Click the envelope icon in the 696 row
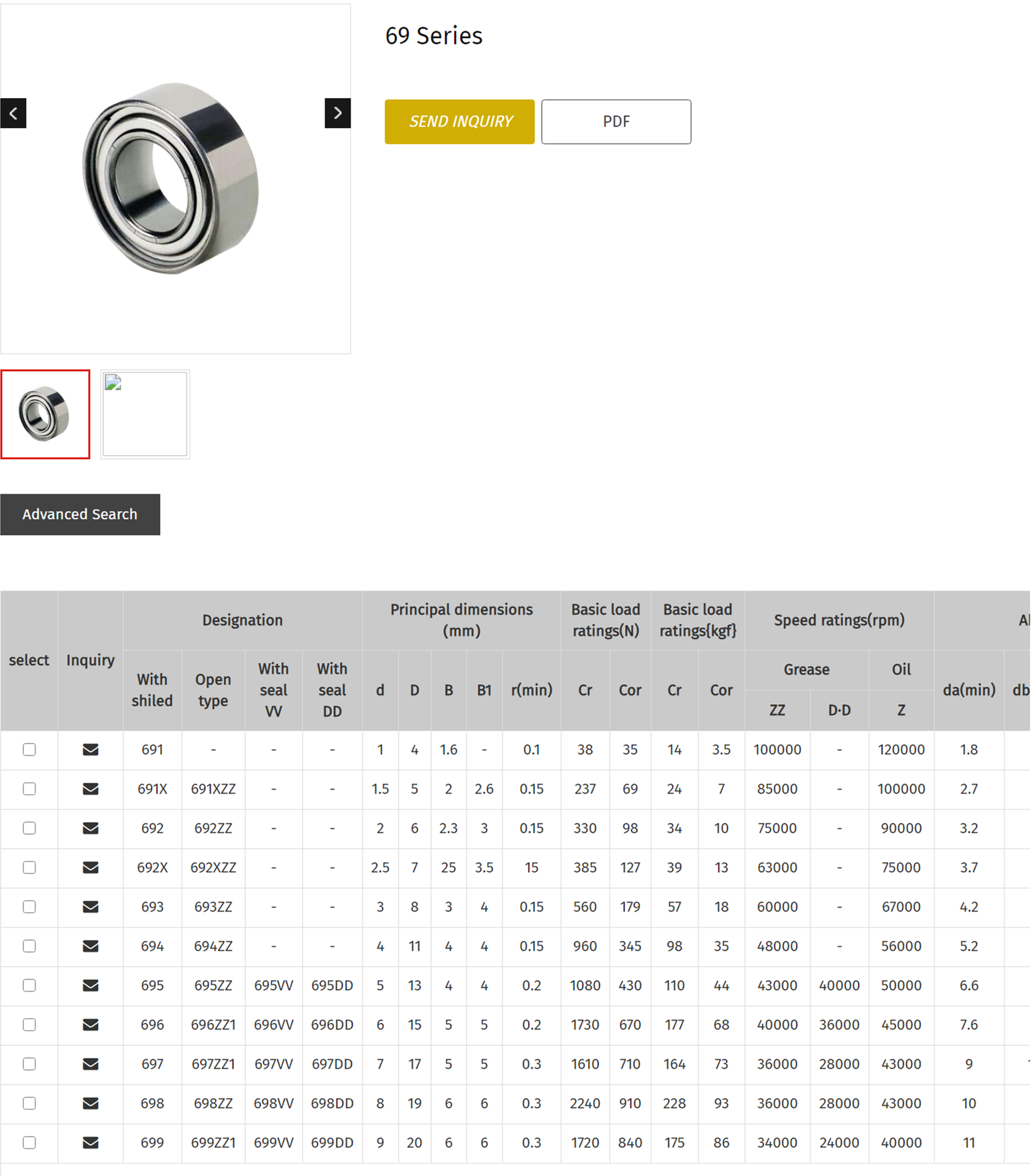 coord(91,1025)
